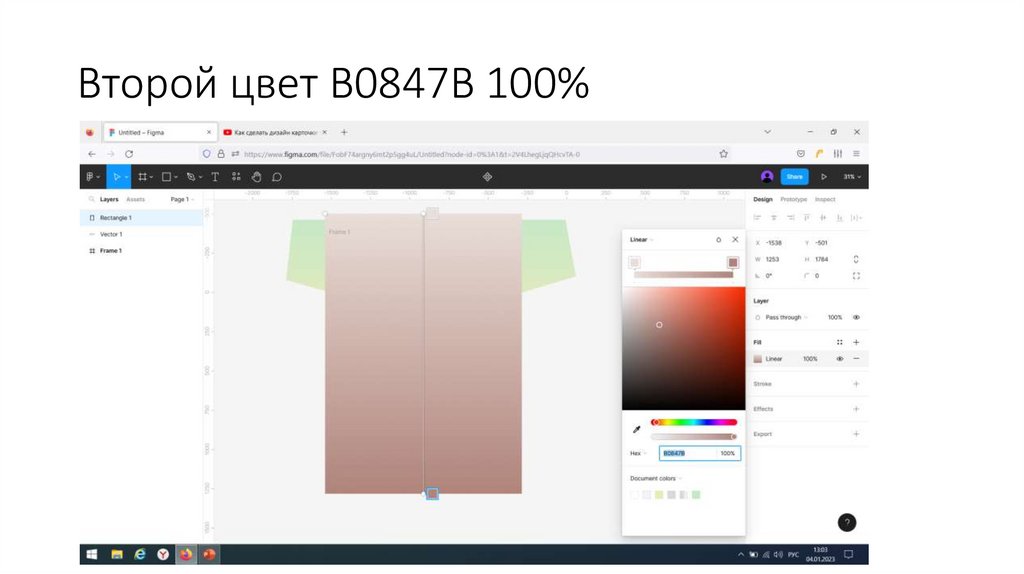Open the Layers tab
Viewport: 1024px width, 574px height.
coord(109,199)
